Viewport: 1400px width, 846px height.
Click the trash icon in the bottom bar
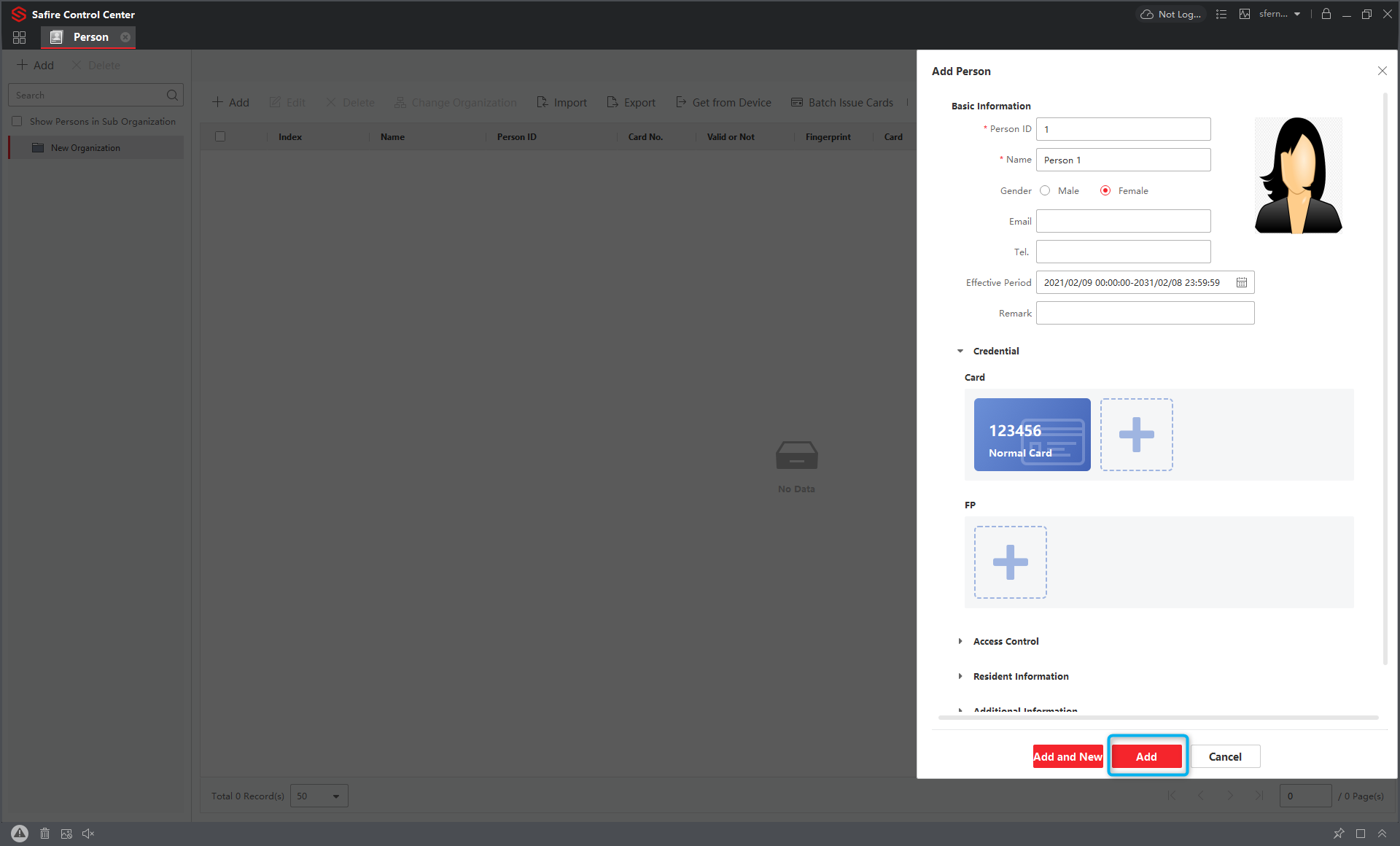(44, 833)
